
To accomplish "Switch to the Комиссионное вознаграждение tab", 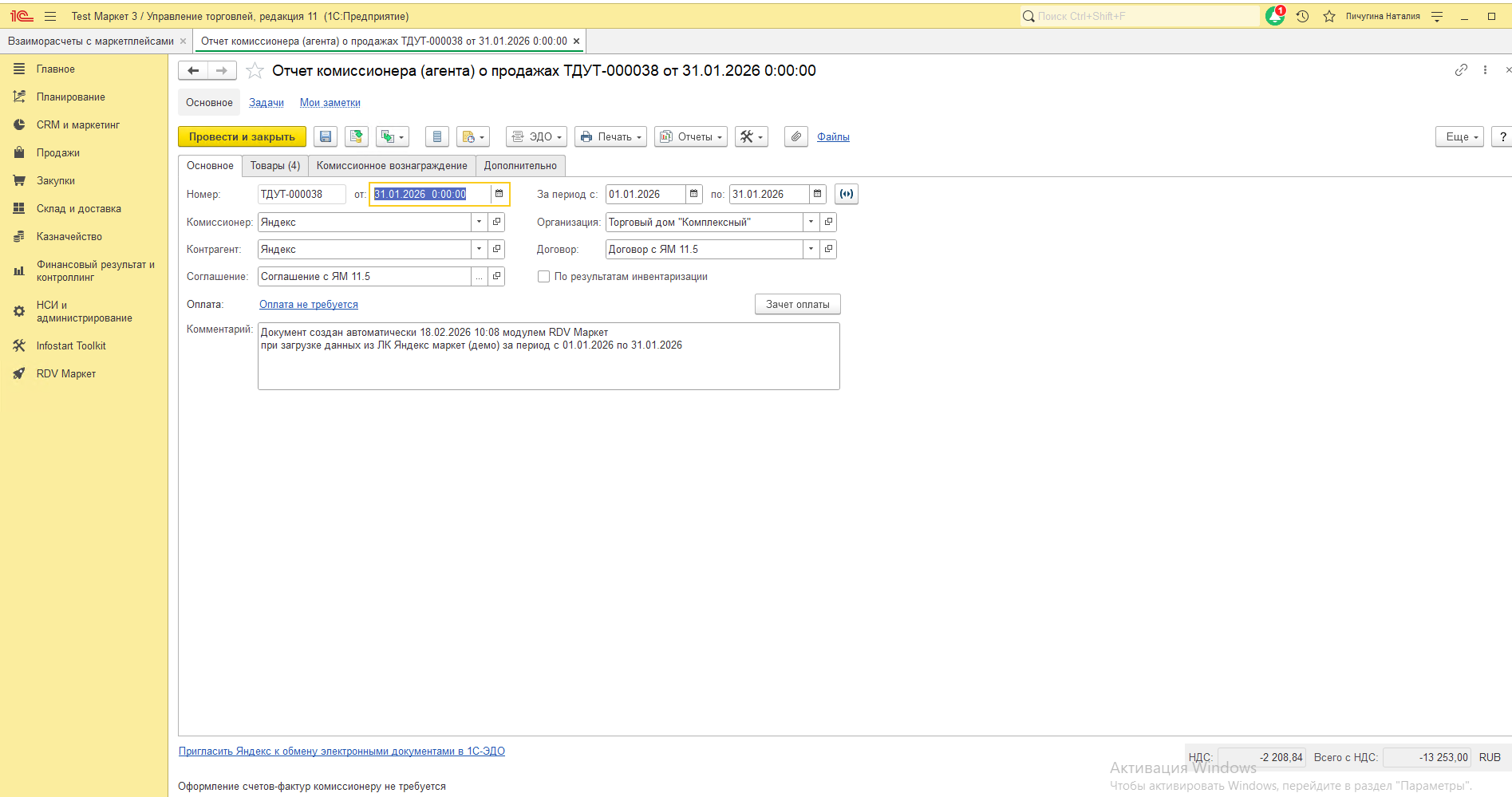I will (392, 165).
